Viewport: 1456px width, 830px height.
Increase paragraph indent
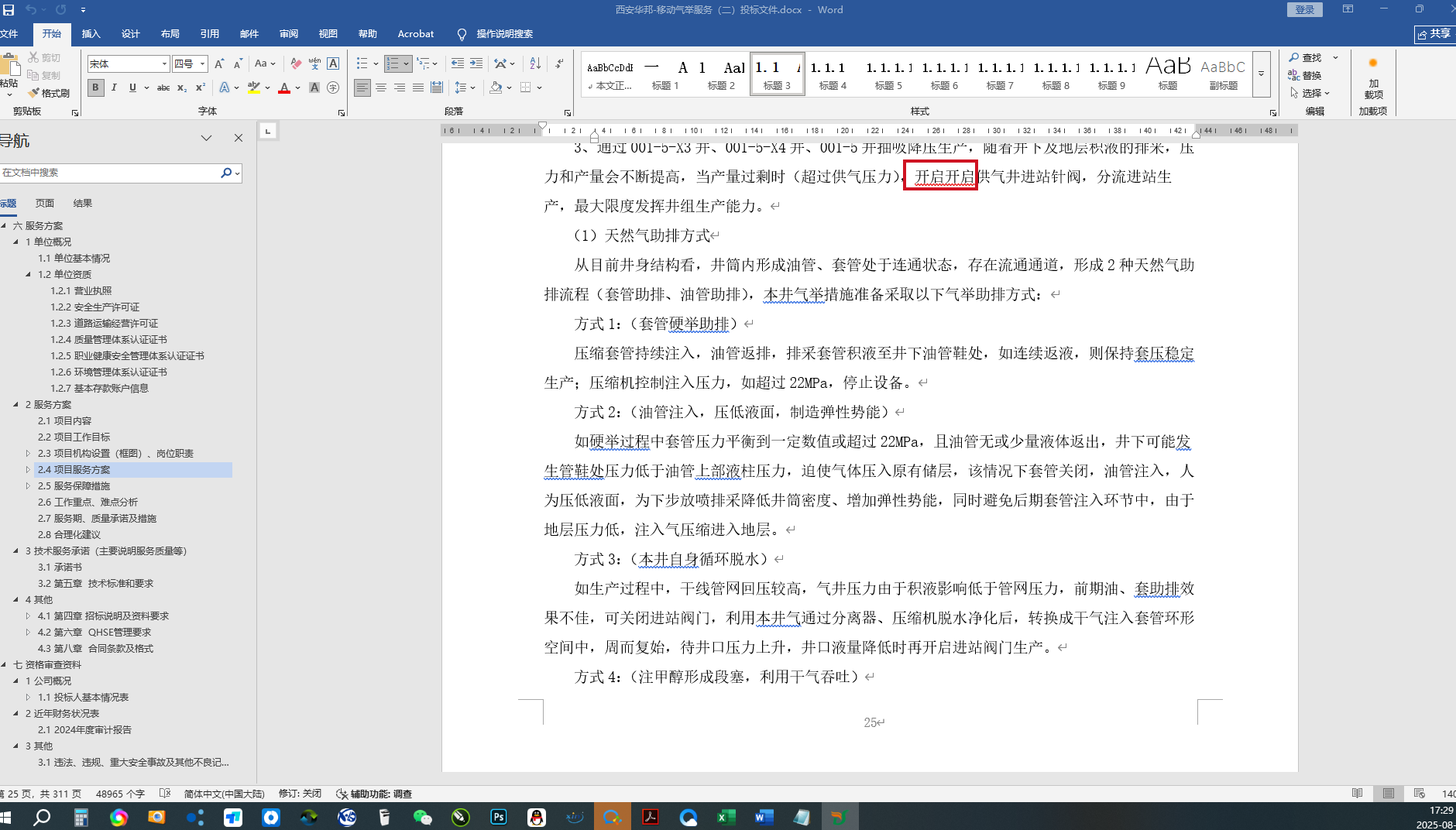pos(476,63)
